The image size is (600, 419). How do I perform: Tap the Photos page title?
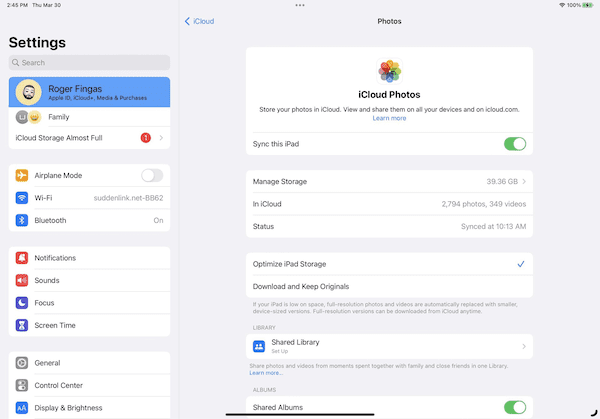coord(390,21)
